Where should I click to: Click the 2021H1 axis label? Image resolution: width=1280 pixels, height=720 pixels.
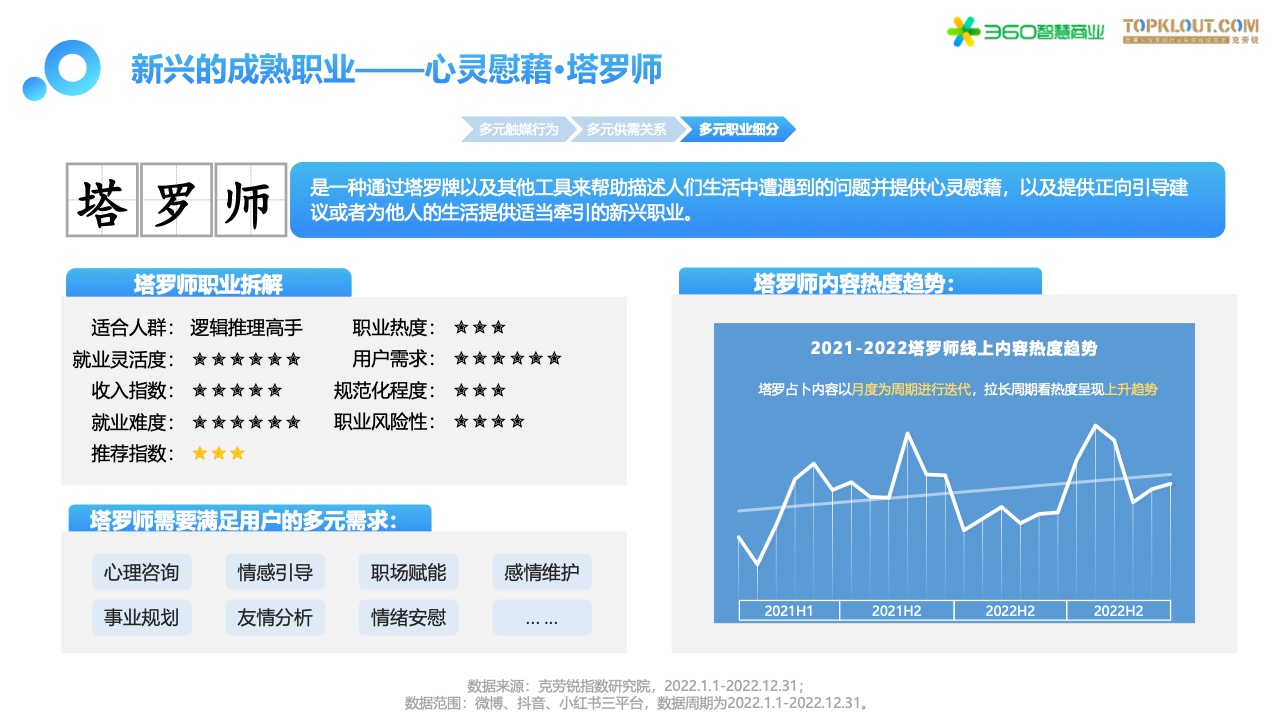coord(789,610)
